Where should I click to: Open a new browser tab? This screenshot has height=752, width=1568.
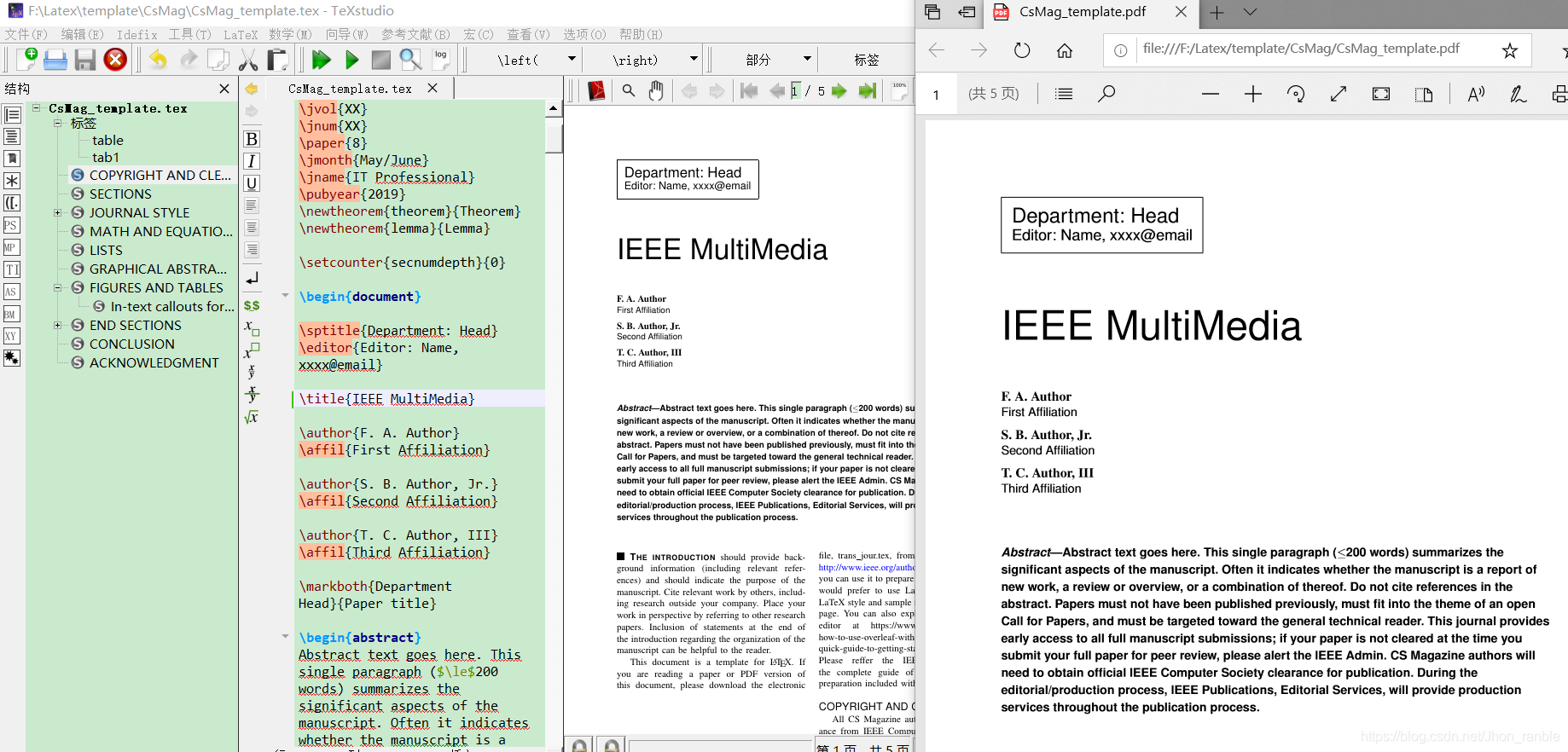tap(1217, 12)
